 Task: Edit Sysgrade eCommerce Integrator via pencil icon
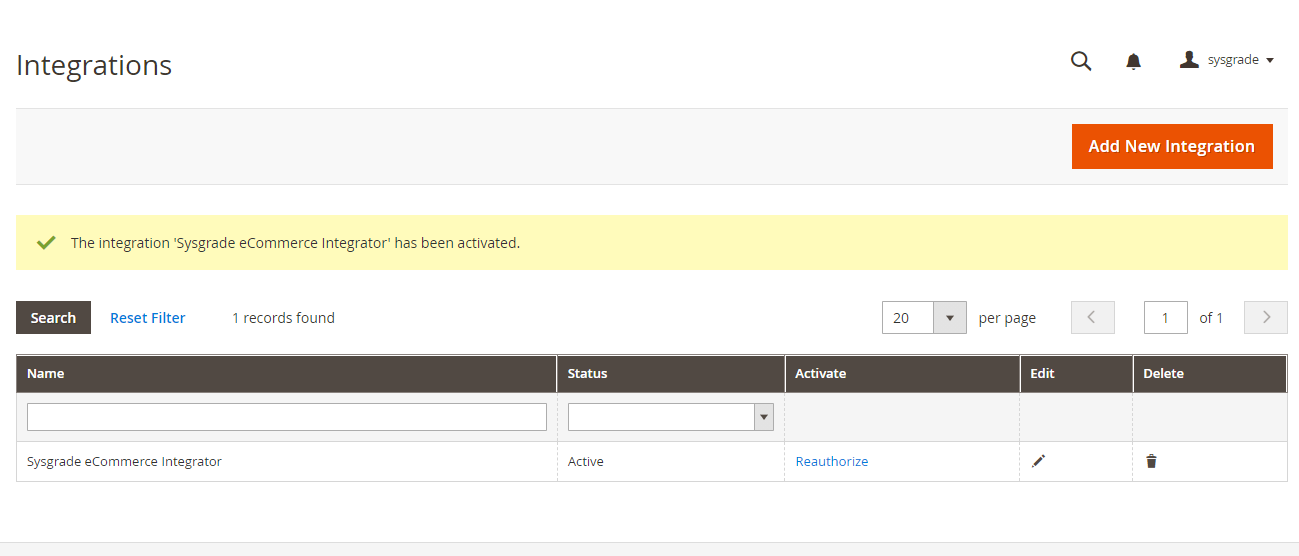1039,461
